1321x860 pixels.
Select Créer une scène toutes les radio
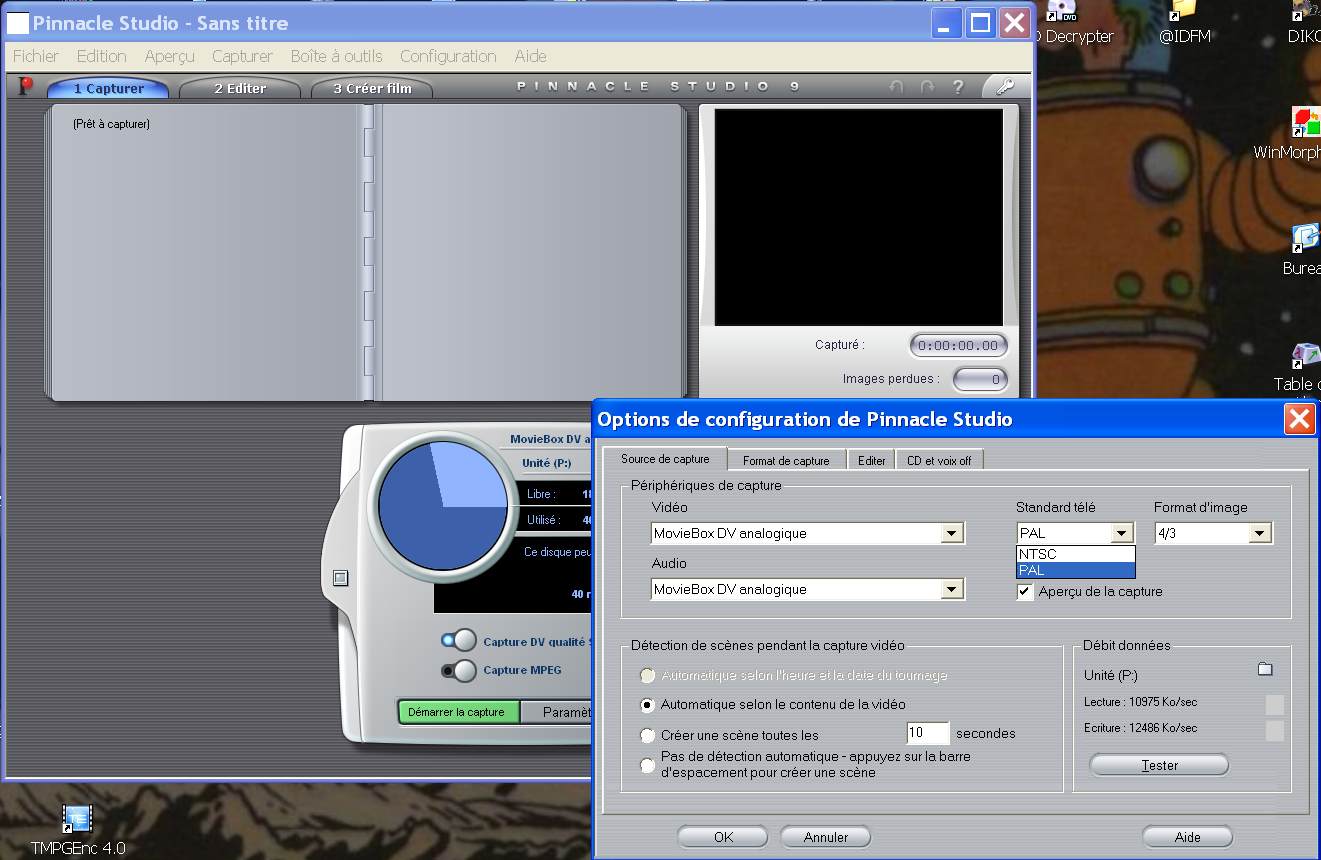648,735
